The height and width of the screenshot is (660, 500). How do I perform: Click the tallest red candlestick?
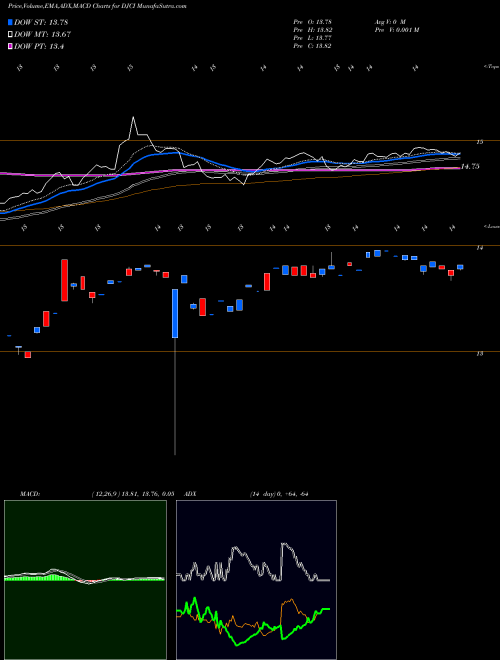coord(64,280)
